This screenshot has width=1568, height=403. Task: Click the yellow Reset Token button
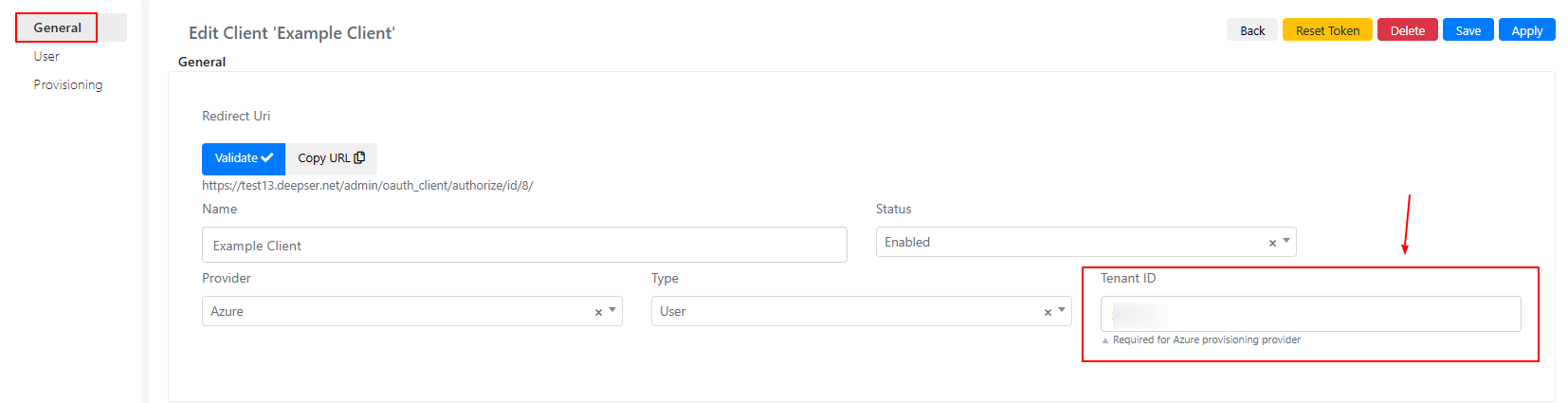click(1327, 30)
